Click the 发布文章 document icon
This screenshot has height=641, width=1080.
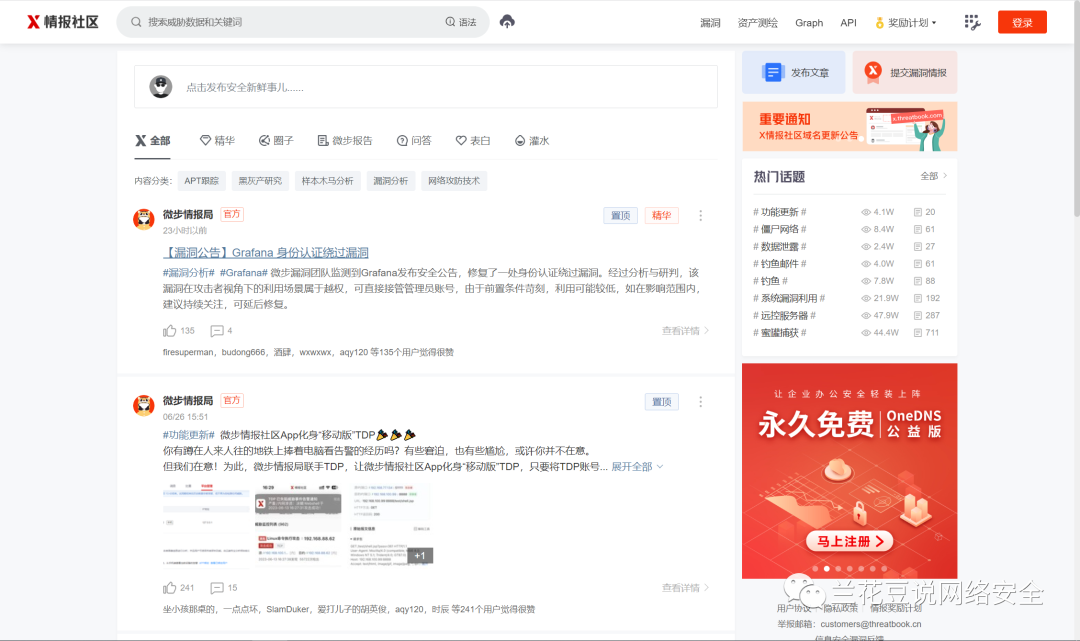(x=772, y=72)
